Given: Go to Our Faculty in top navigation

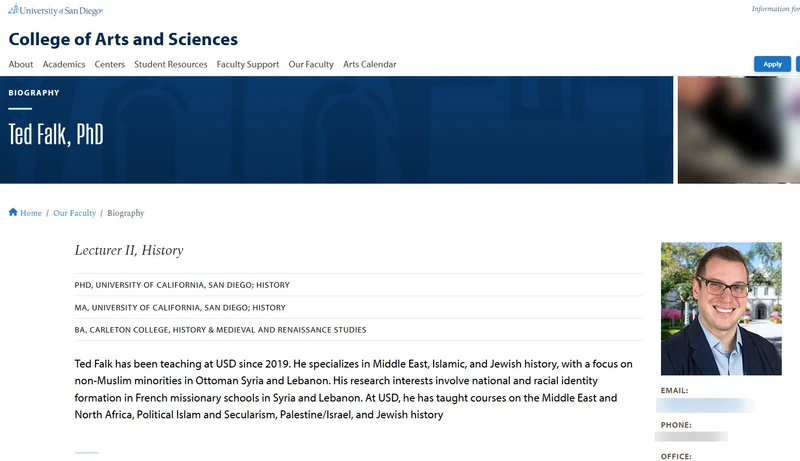Looking at the screenshot, I should point(311,64).
